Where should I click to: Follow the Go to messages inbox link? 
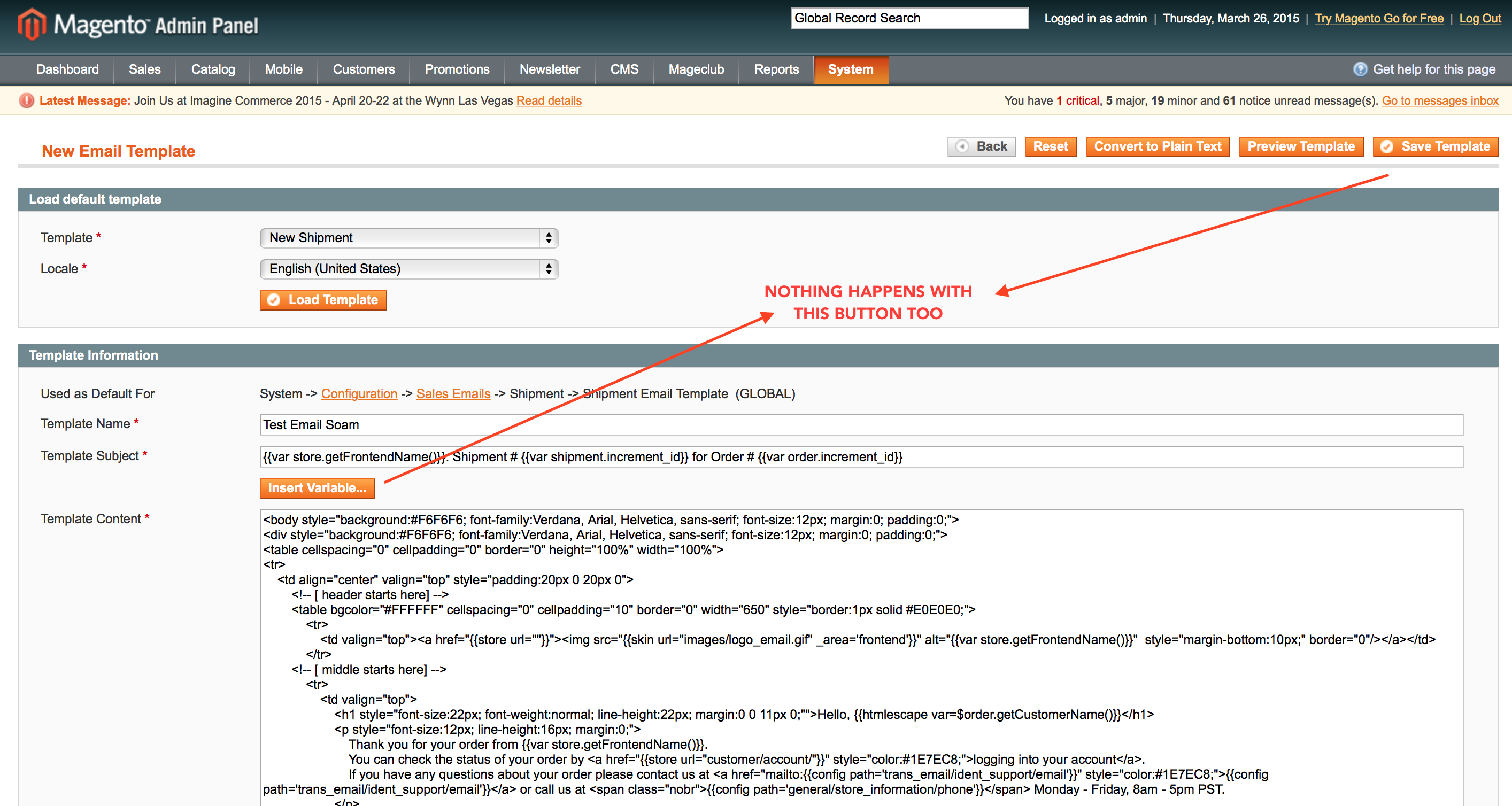1439,101
